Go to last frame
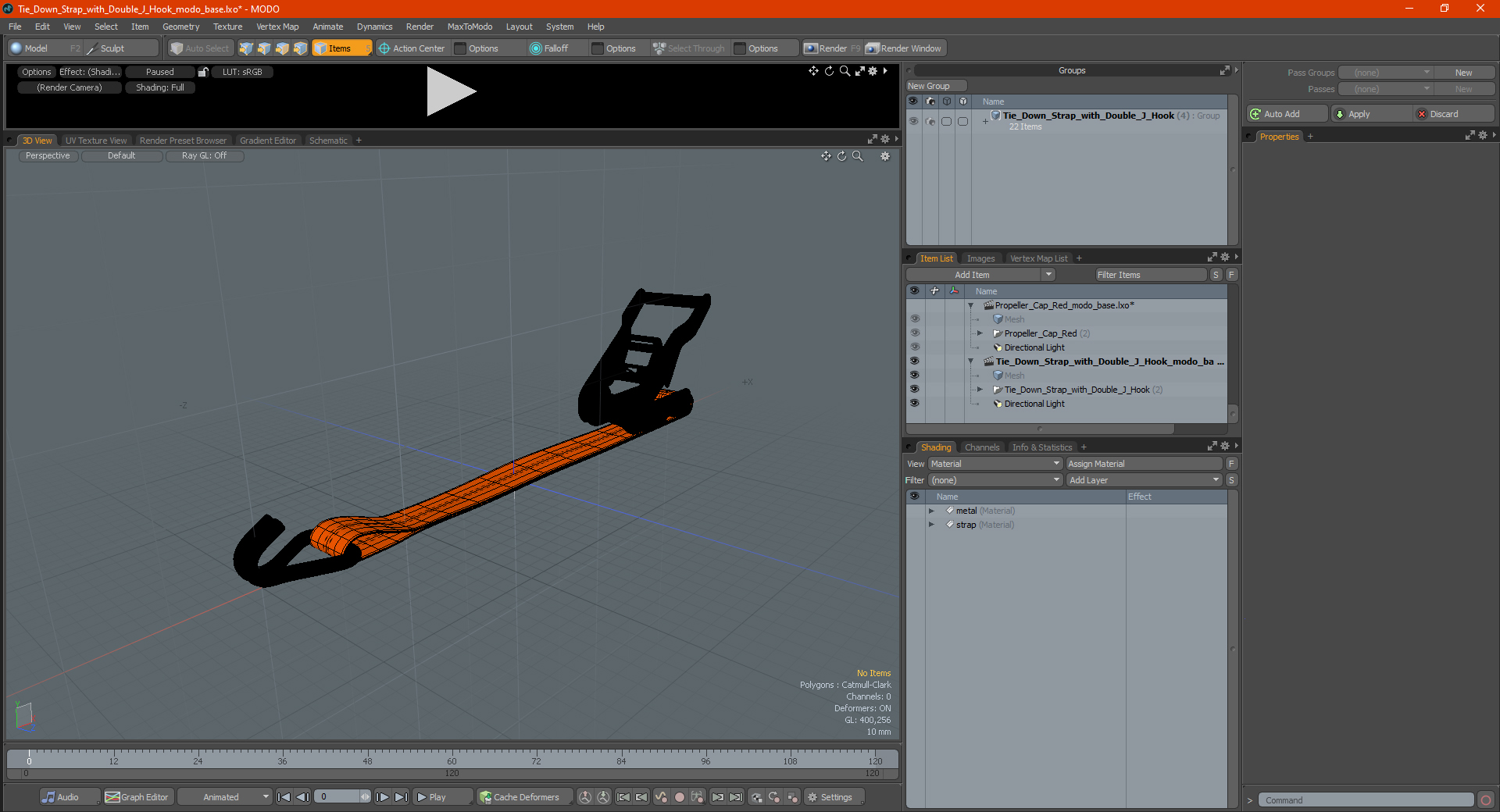The width and height of the screenshot is (1500, 812). (401, 797)
